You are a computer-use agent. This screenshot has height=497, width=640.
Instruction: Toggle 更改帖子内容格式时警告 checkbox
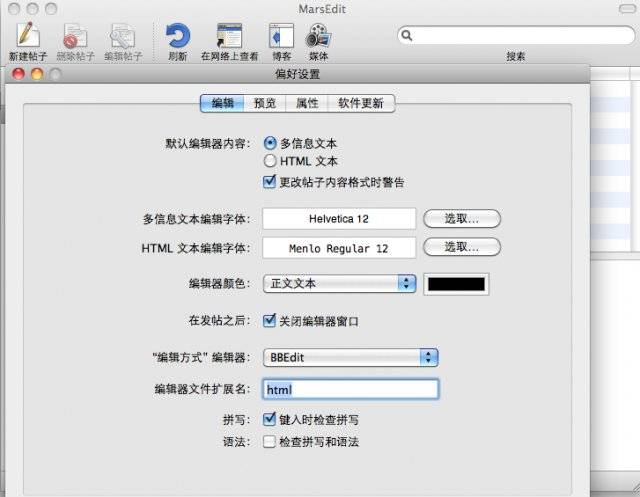tap(270, 182)
